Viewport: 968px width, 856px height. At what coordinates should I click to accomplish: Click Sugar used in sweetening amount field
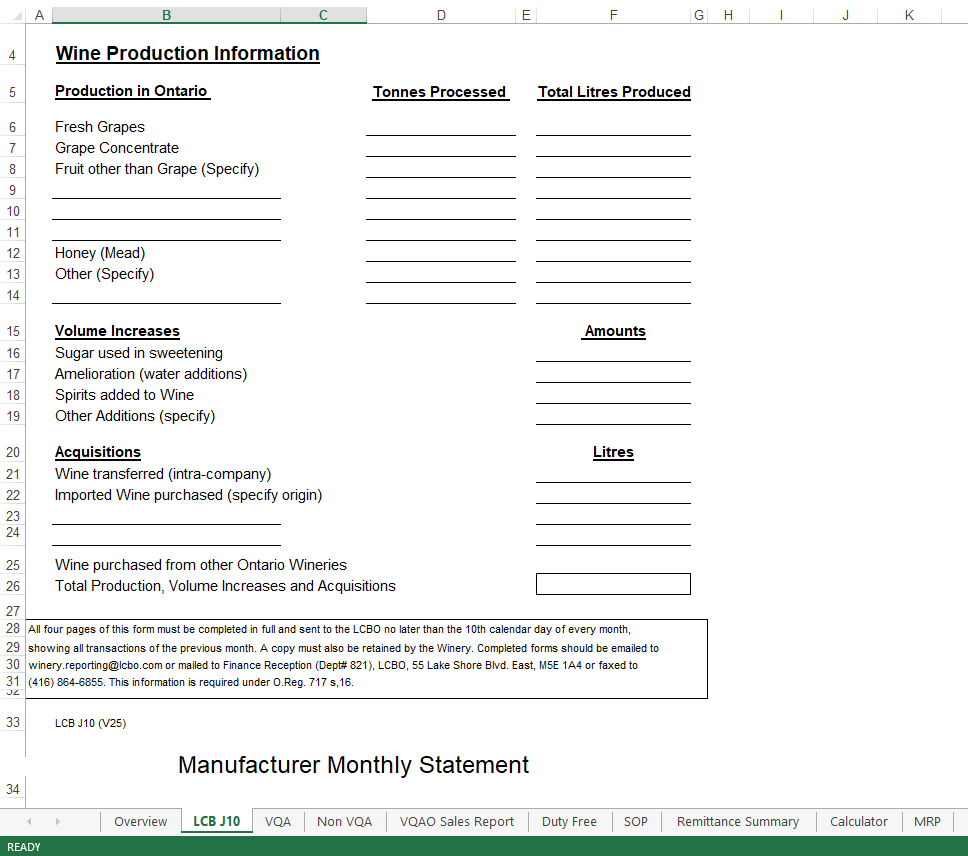pos(614,352)
